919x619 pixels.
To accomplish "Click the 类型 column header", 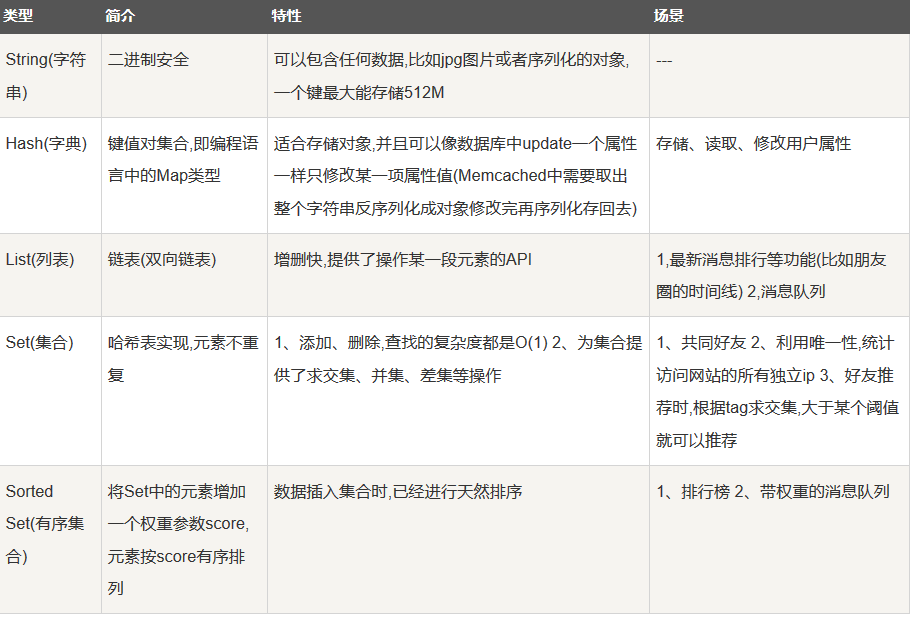I will (50, 16).
